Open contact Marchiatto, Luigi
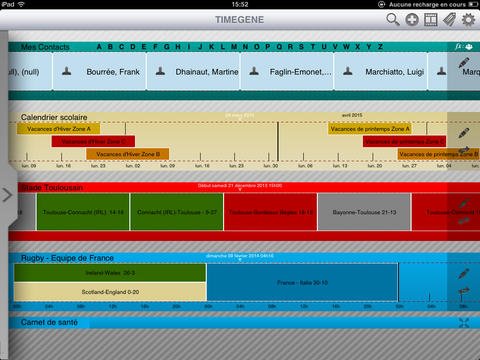 tap(381, 71)
